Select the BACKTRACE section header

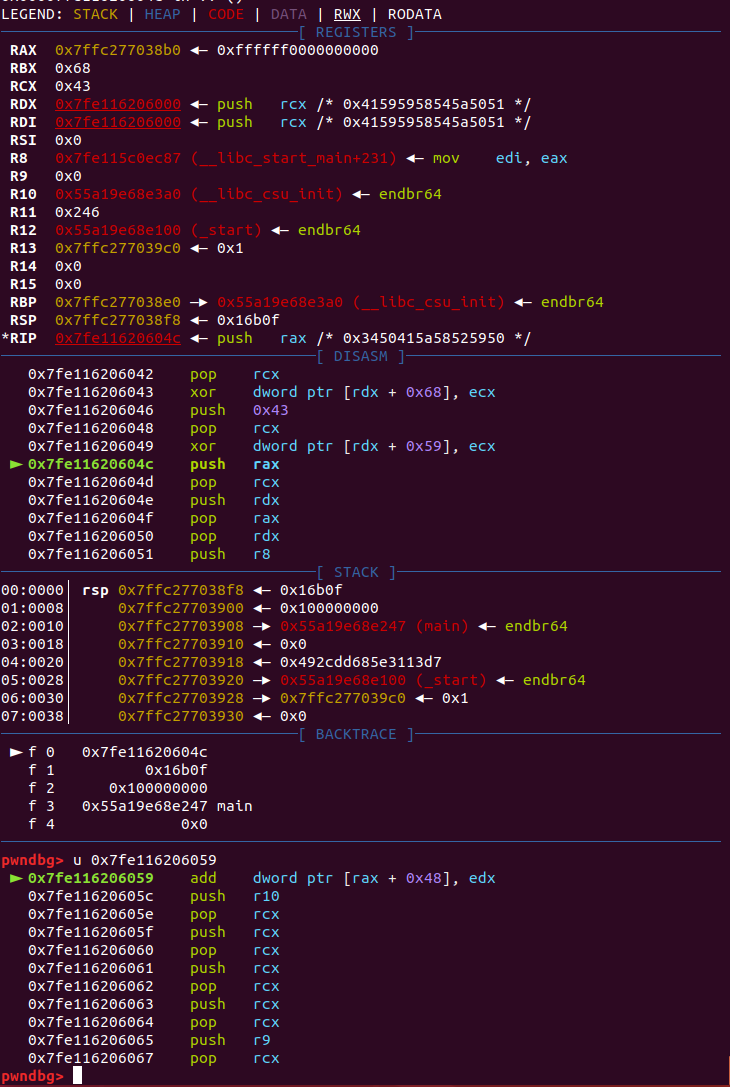(x=355, y=735)
